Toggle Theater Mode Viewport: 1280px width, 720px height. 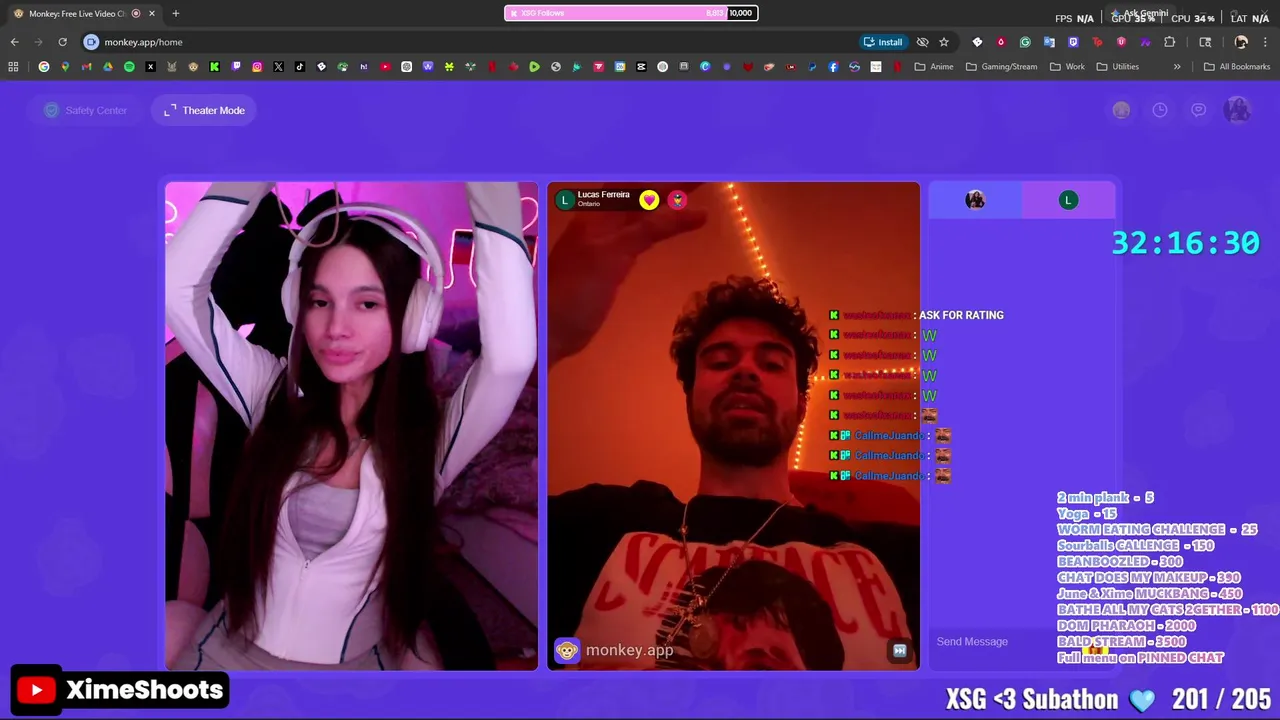click(205, 110)
